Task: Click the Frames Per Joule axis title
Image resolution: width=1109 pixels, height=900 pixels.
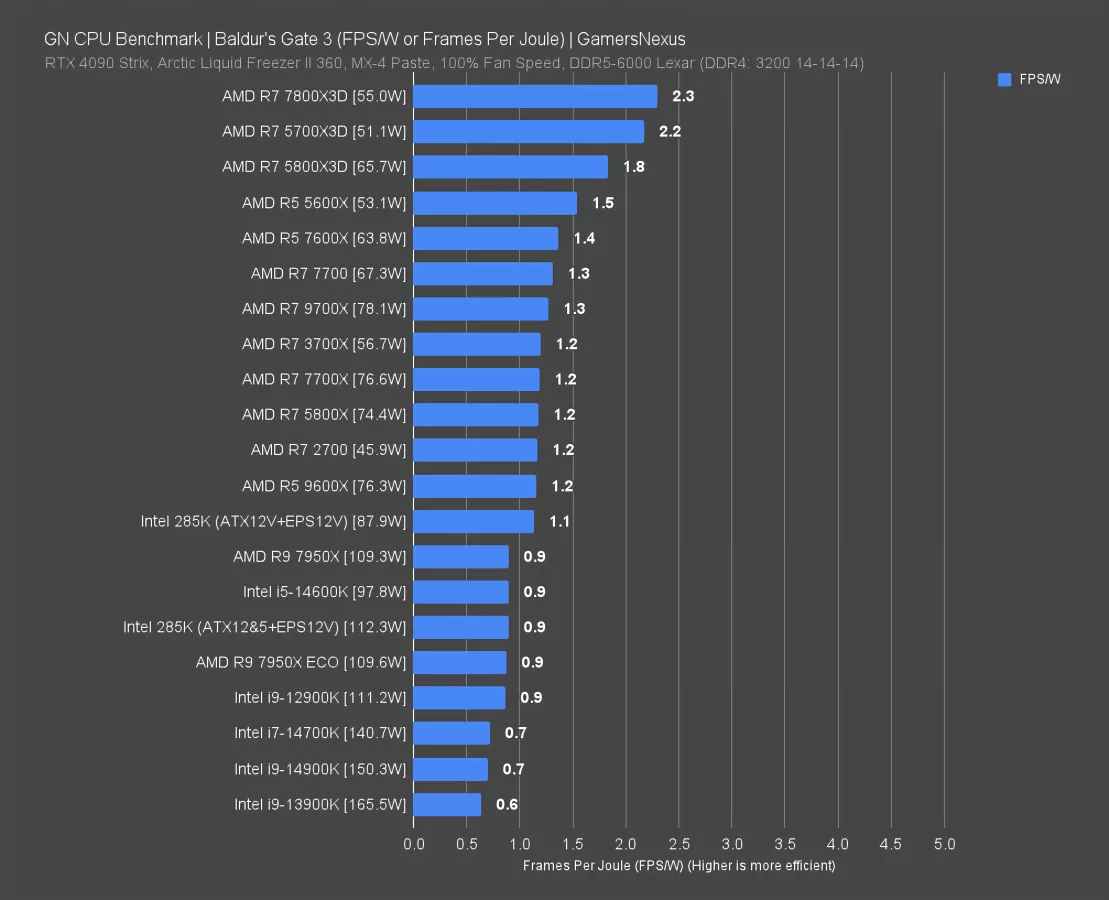Action: point(678,866)
